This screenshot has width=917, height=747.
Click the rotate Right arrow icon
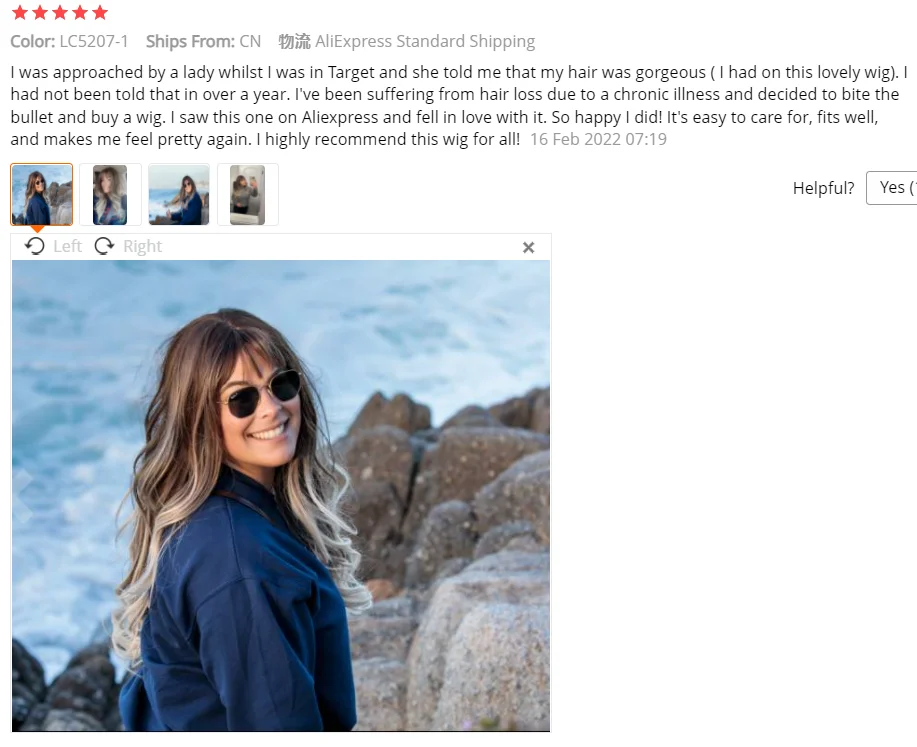105,246
